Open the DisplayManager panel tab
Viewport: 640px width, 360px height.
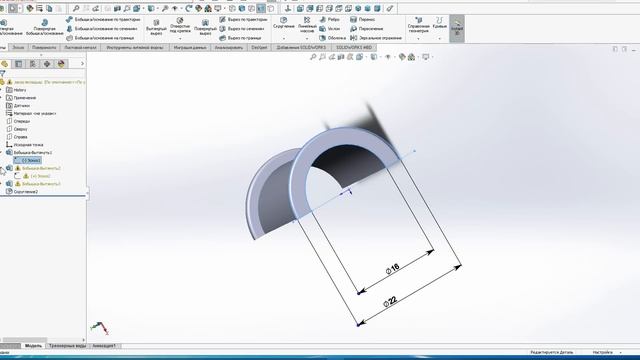(61, 64)
